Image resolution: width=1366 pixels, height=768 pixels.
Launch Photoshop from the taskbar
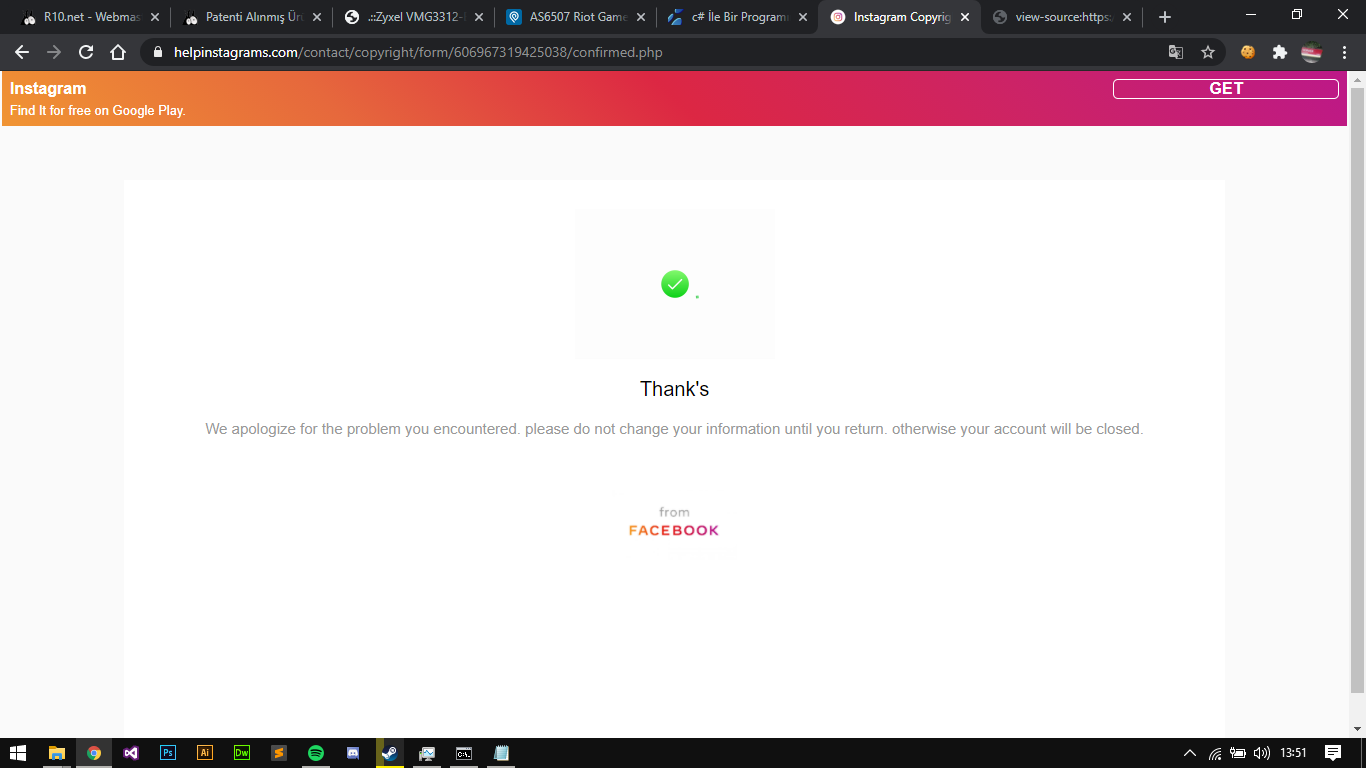coord(168,753)
